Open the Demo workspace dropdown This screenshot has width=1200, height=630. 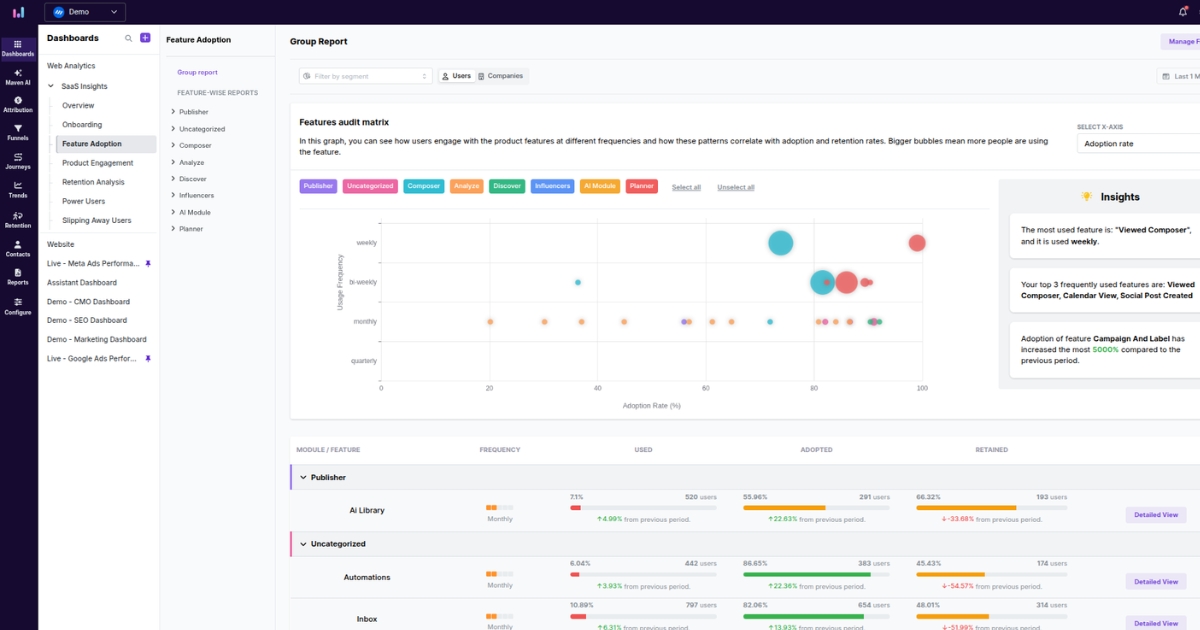click(x=85, y=11)
